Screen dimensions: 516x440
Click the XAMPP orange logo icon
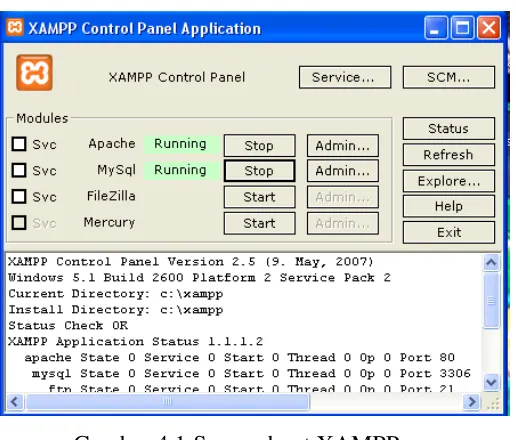(34, 73)
